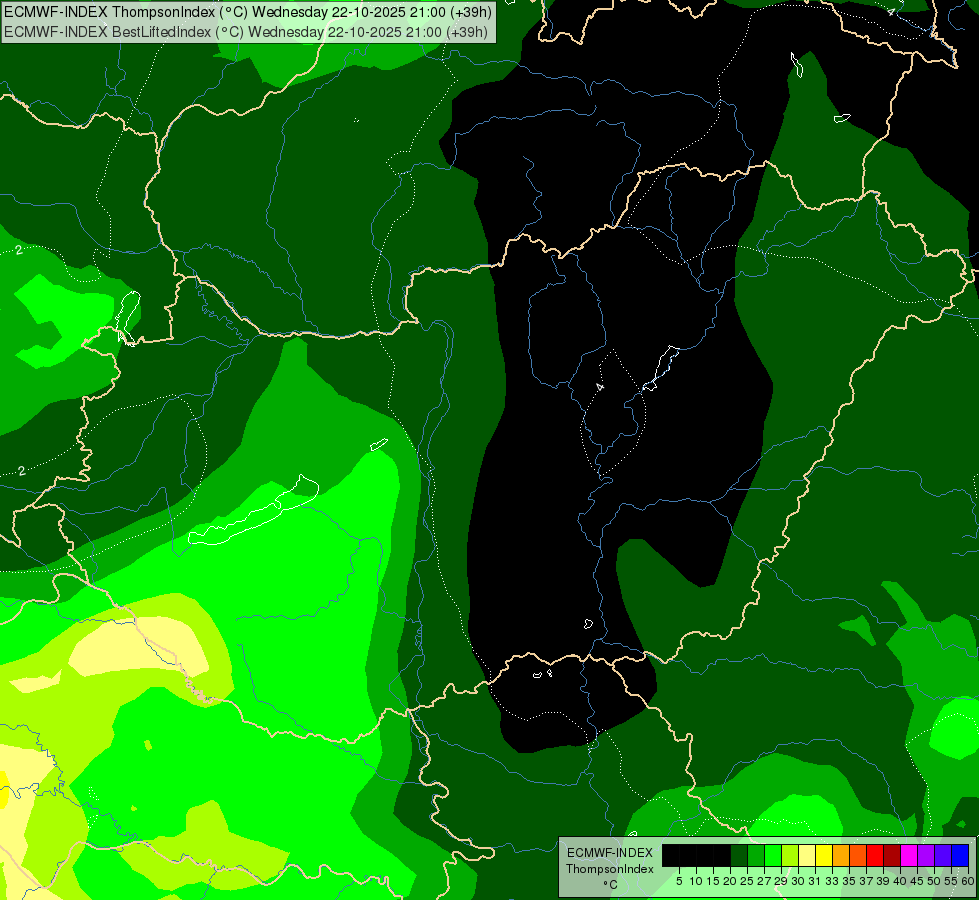Viewport: 979px width, 900px height.
Task: Select the pale yellow 30-31 legend swatch
Action: [807, 855]
